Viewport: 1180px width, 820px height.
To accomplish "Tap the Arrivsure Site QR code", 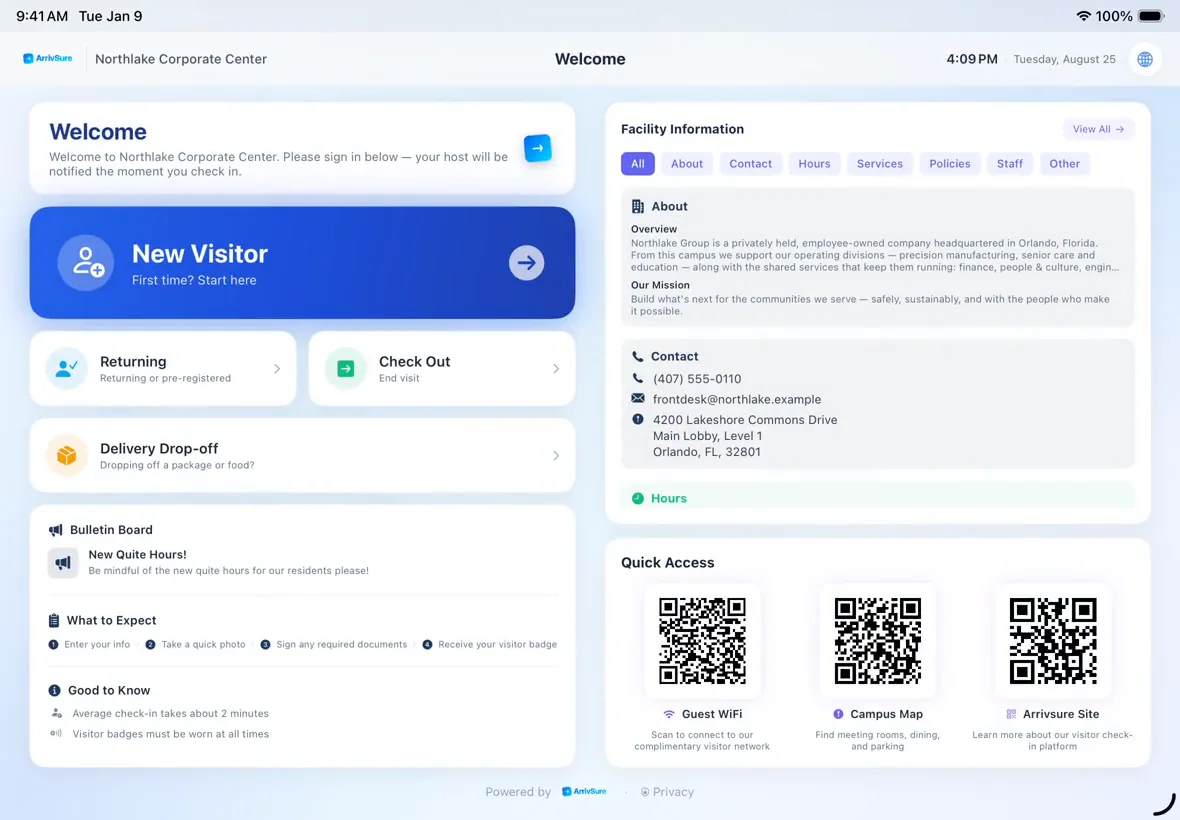I will tap(1053, 641).
